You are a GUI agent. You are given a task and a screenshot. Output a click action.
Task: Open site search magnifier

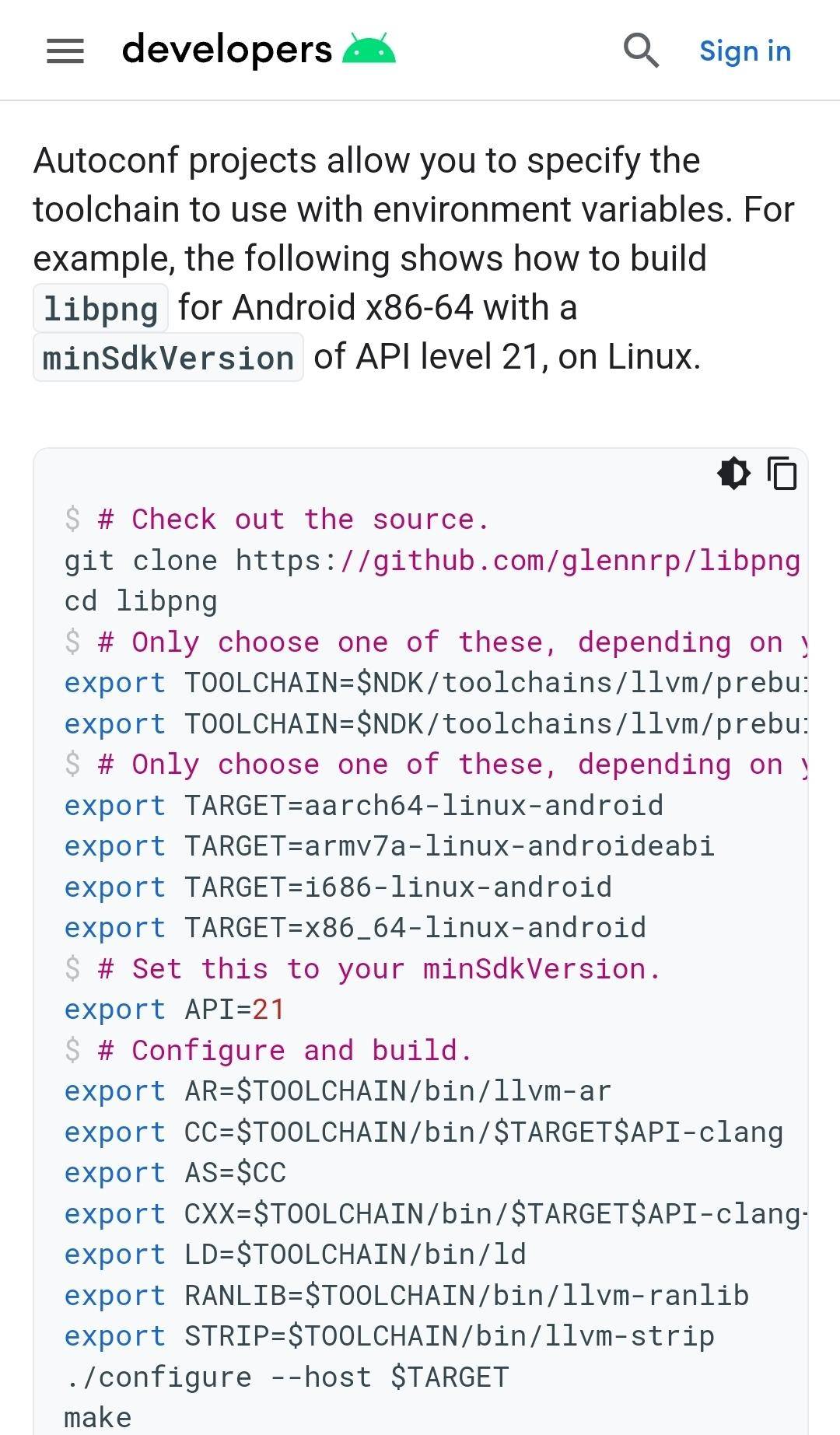641,51
